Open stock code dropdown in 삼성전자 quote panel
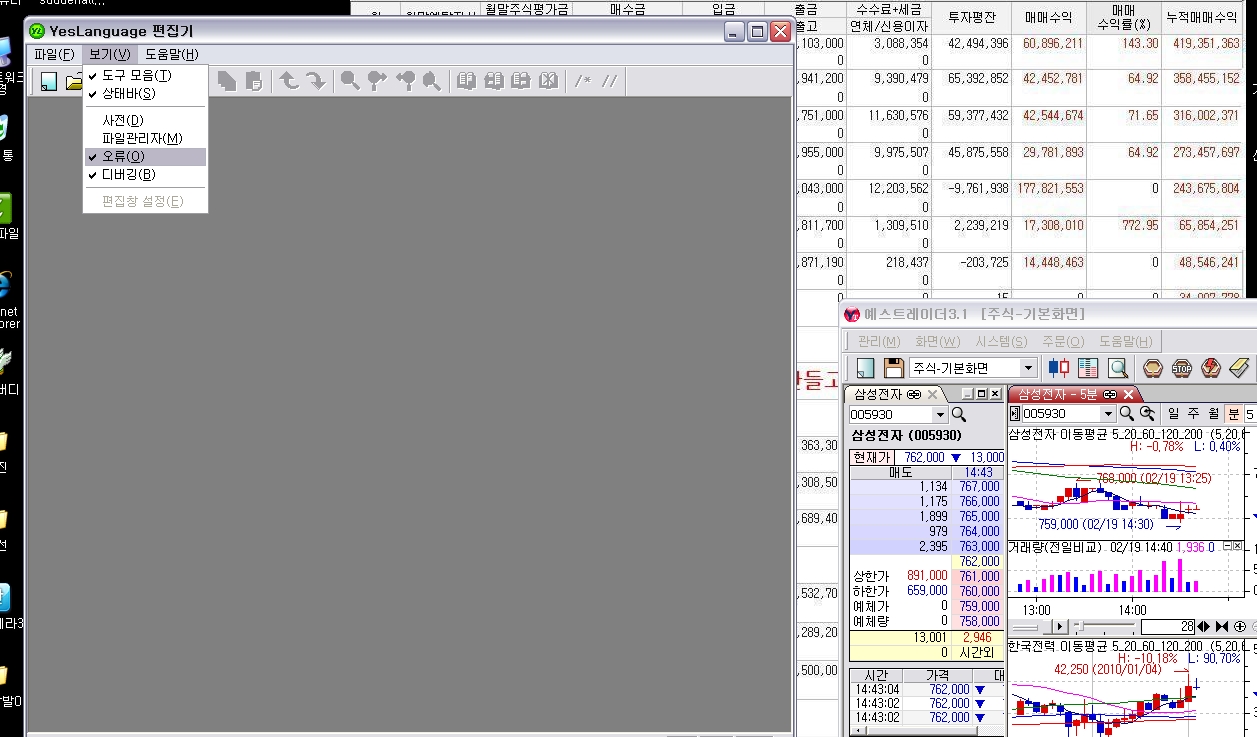This screenshot has width=1257, height=737. click(x=939, y=414)
